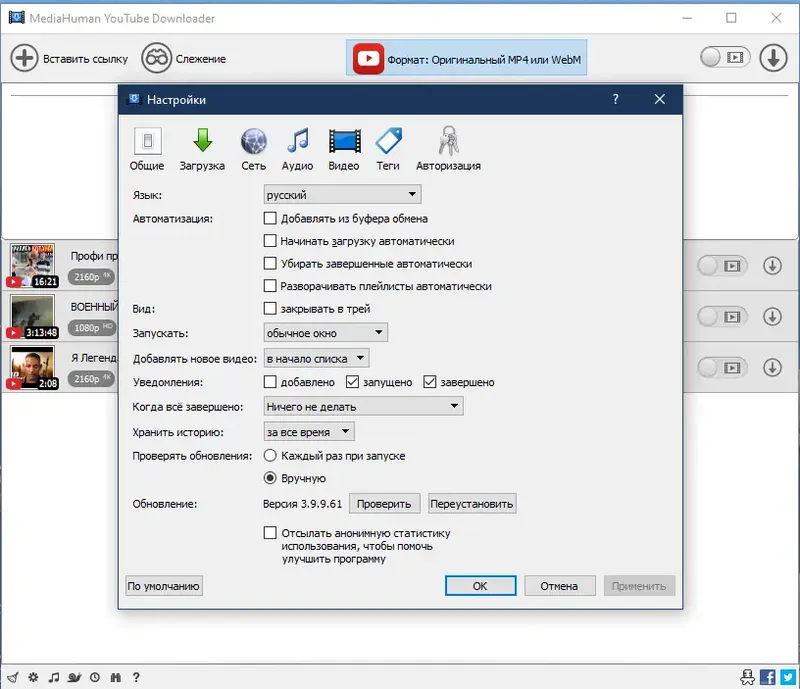Check the добавлено notification checkbox
The width and height of the screenshot is (800, 689).
tap(270, 382)
